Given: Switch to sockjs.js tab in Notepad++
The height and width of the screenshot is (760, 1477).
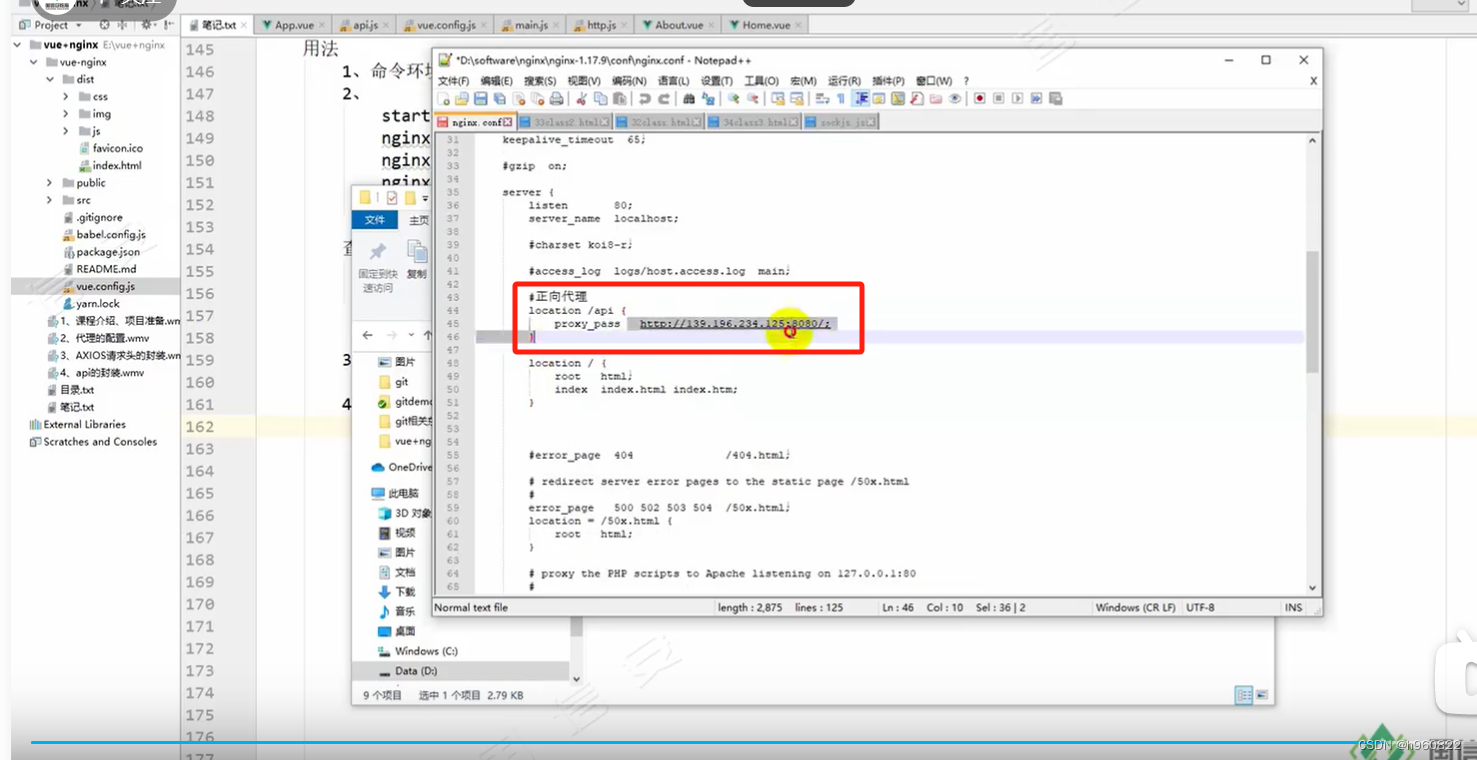Looking at the screenshot, I should [x=841, y=122].
